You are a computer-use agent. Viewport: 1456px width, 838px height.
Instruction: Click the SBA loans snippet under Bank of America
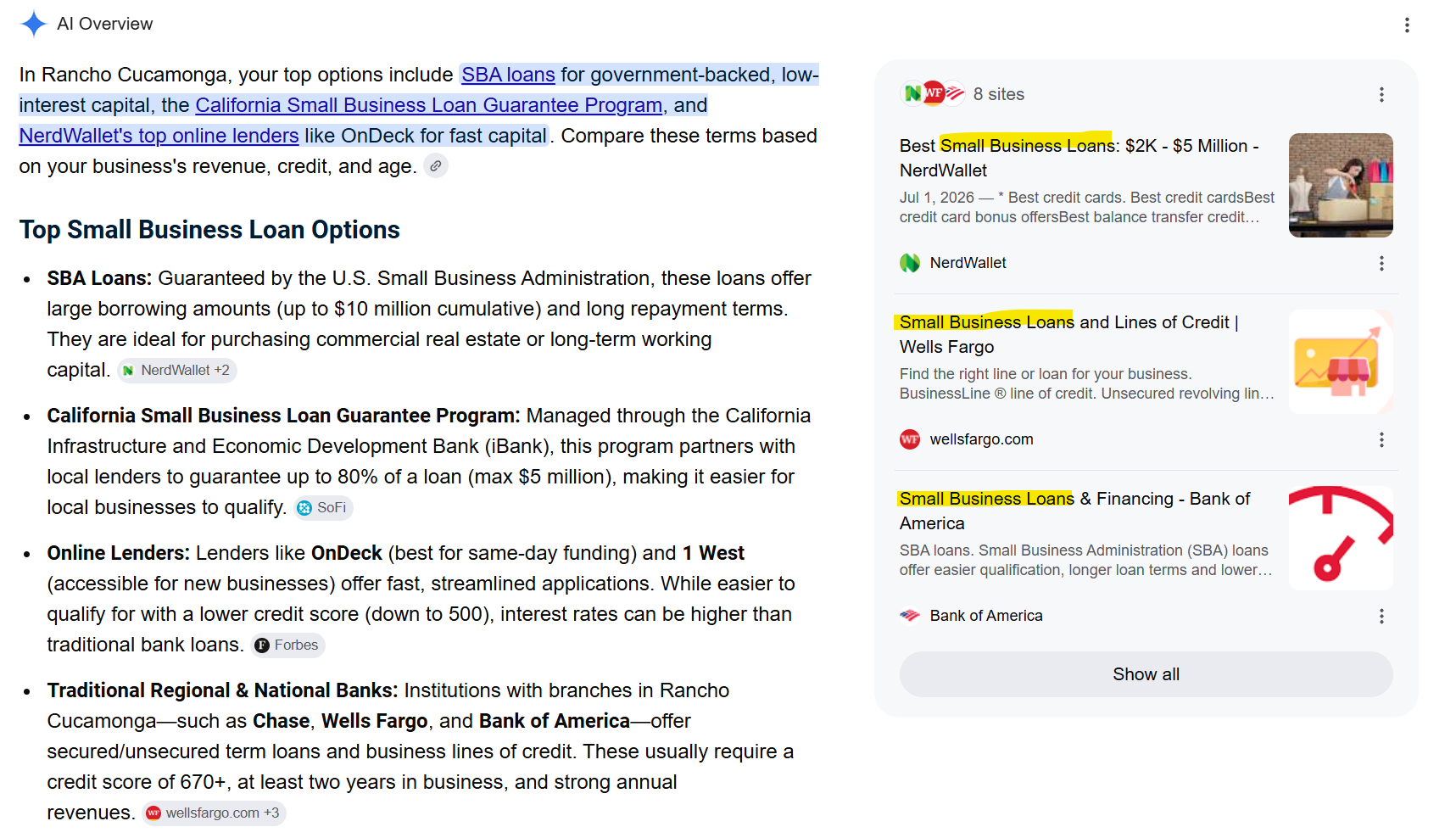(1086, 560)
